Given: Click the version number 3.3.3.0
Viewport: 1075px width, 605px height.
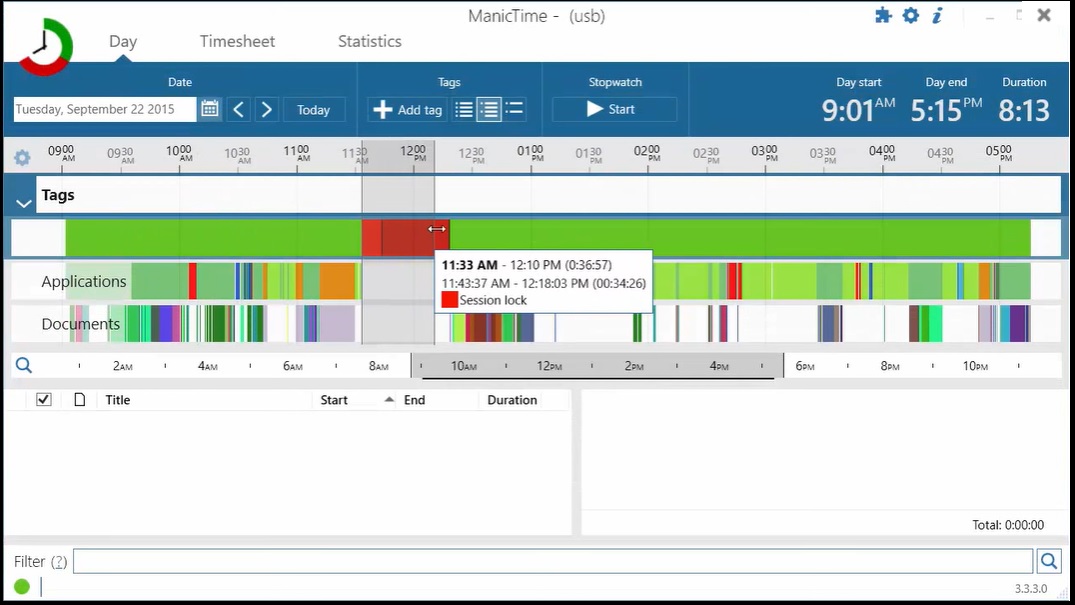Looking at the screenshot, I should click(1030, 589).
